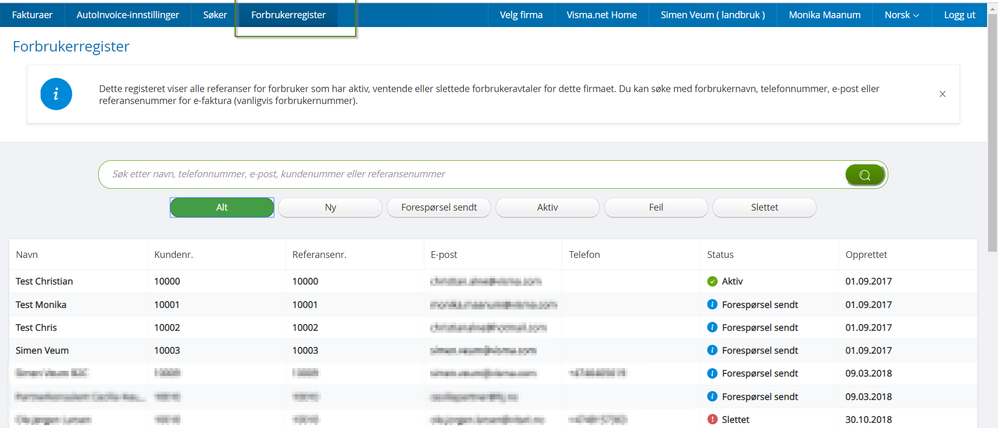998x428 pixels.
Task: Click Simen Veum ( landbruk ) company entry
Action: point(713,15)
